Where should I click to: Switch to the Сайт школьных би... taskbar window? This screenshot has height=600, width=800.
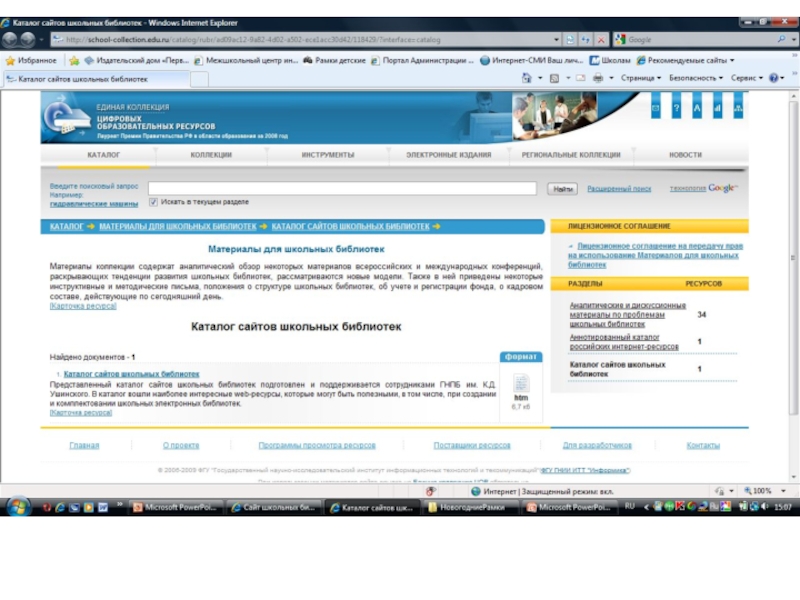(273, 507)
